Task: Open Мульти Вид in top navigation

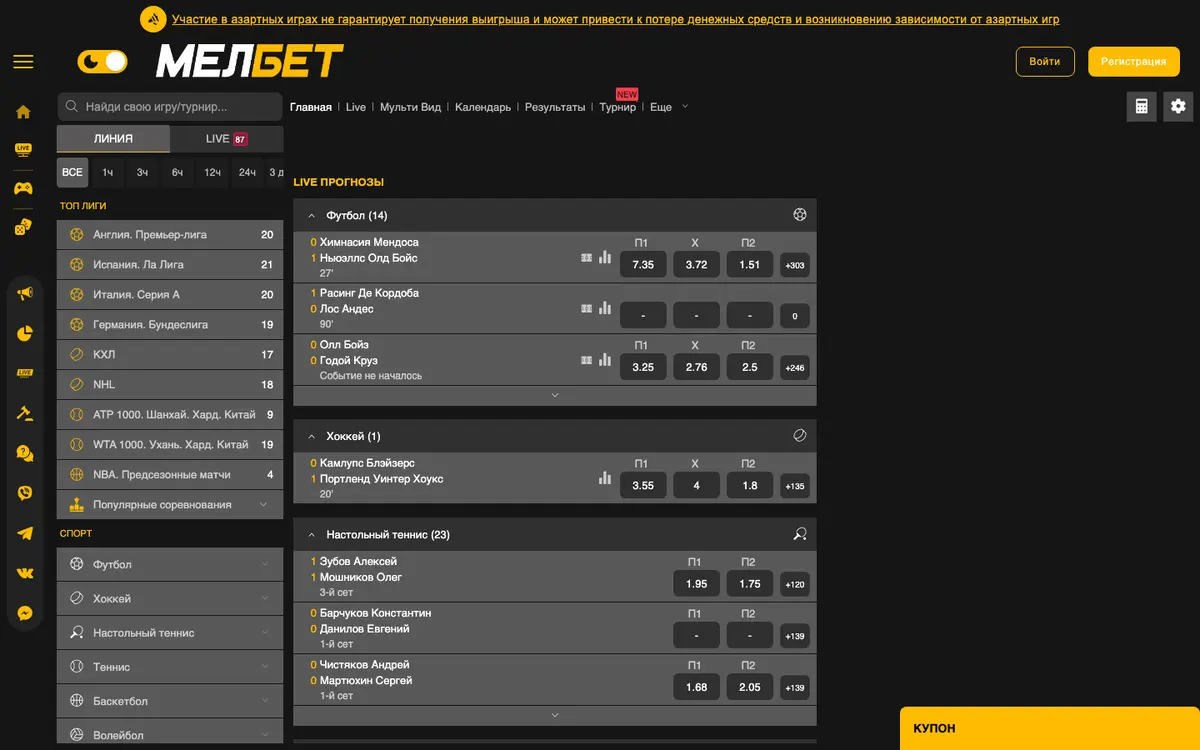Action: 410,107
